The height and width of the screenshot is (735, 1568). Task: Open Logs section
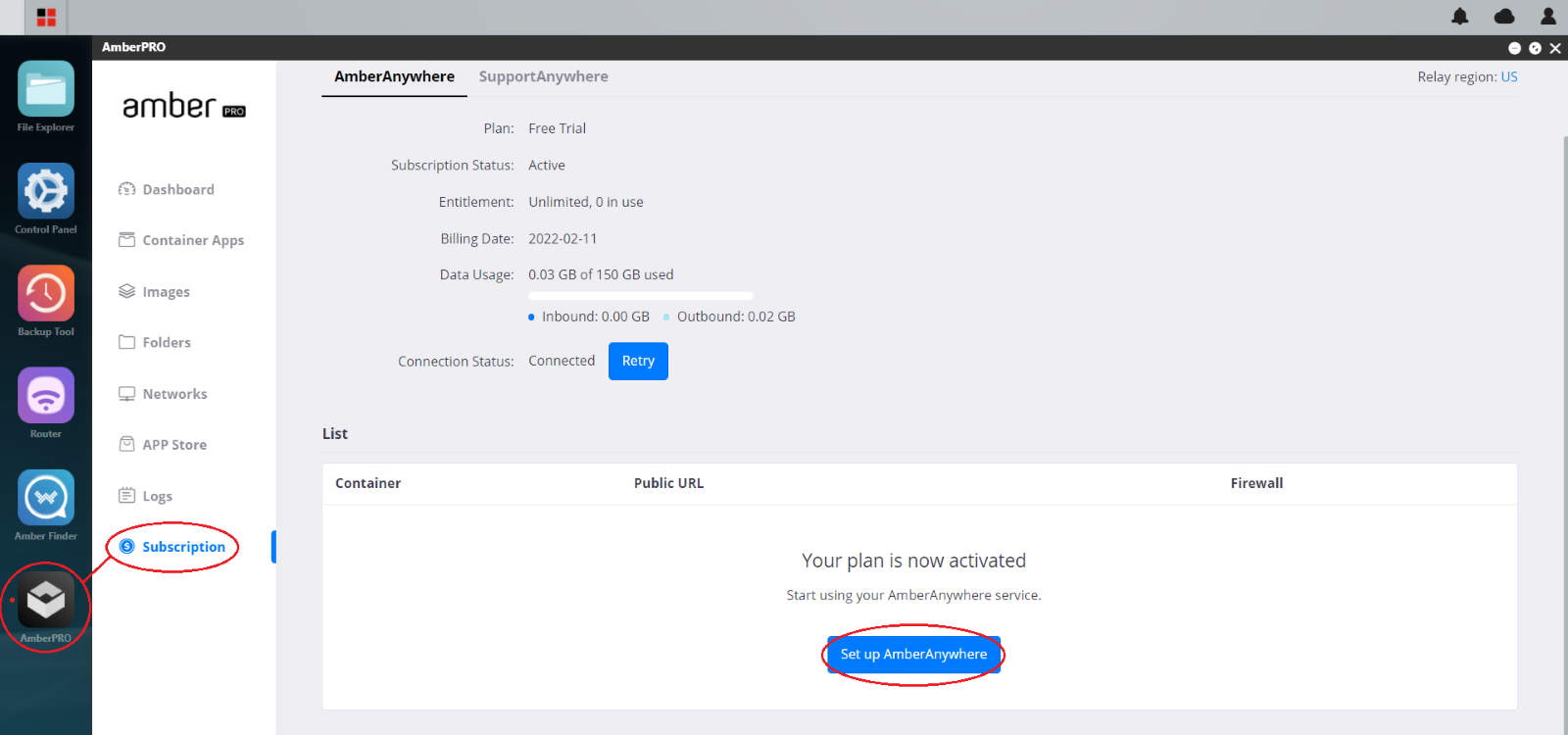(x=158, y=497)
